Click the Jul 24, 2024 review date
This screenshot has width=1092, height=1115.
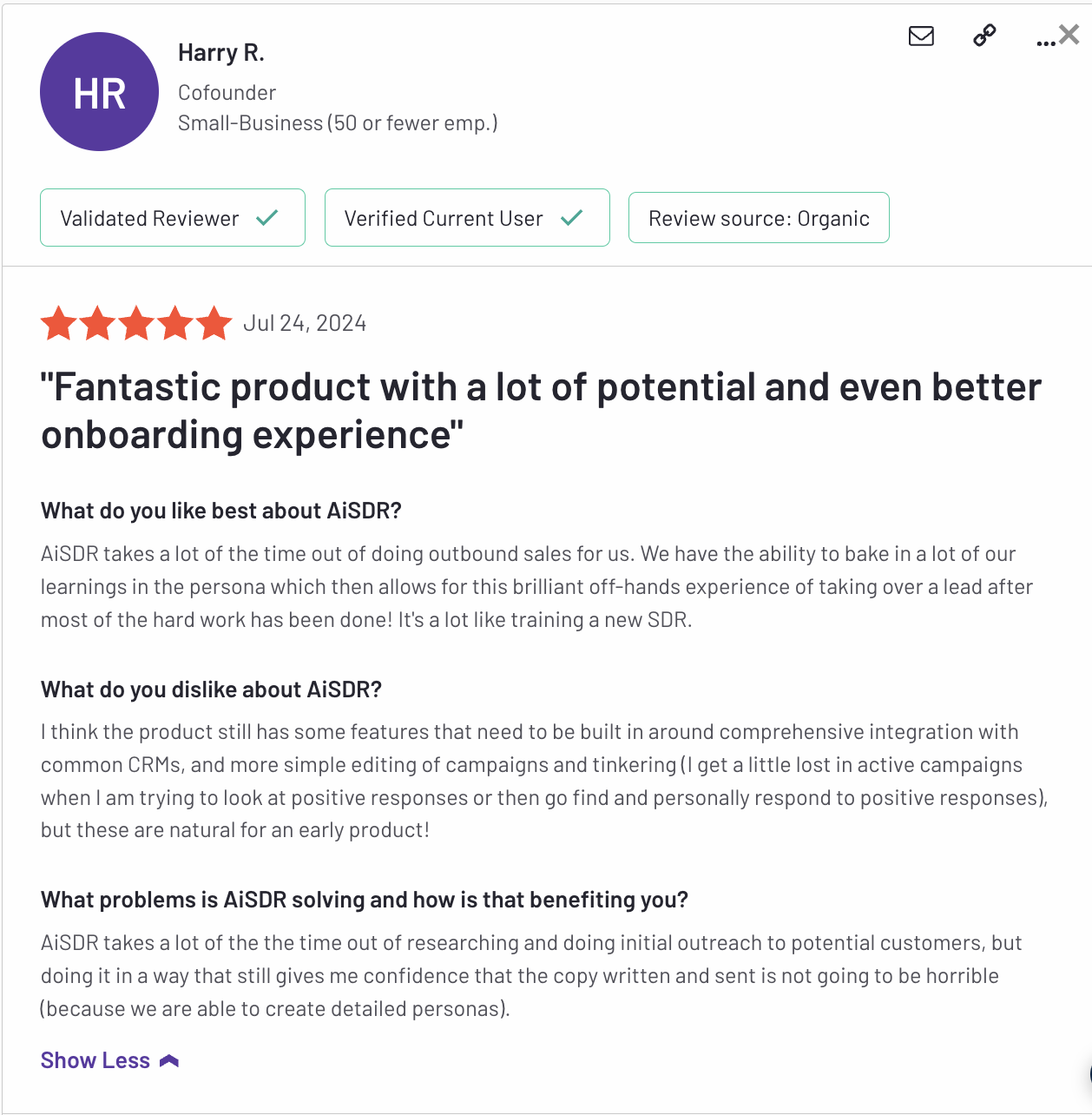(x=305, y=323)
